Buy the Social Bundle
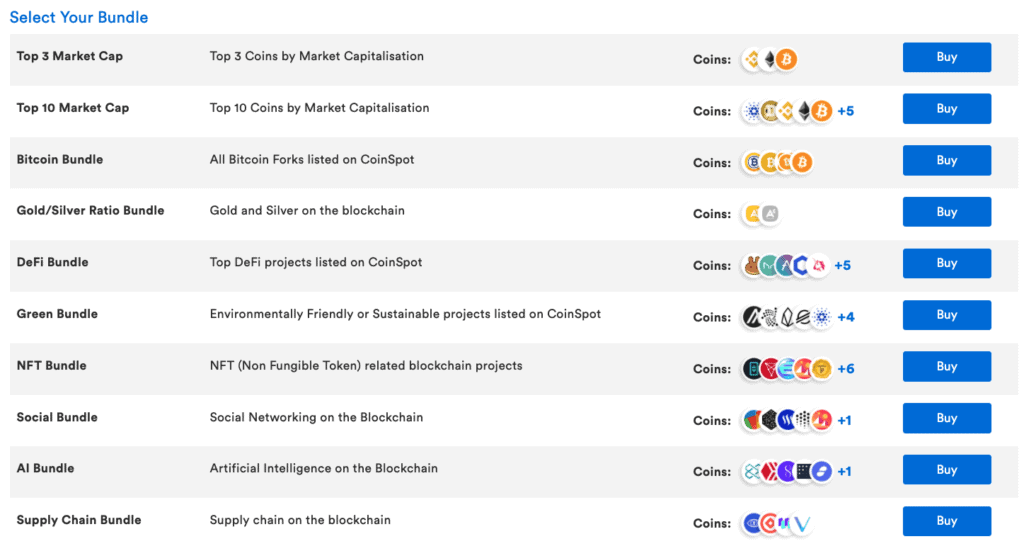The image size is (1024, 551). point(947,418)
